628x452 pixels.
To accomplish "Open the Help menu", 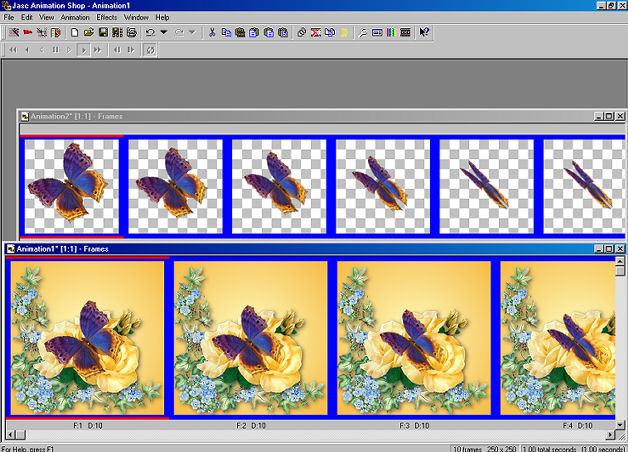I will (x=162, y=17).
